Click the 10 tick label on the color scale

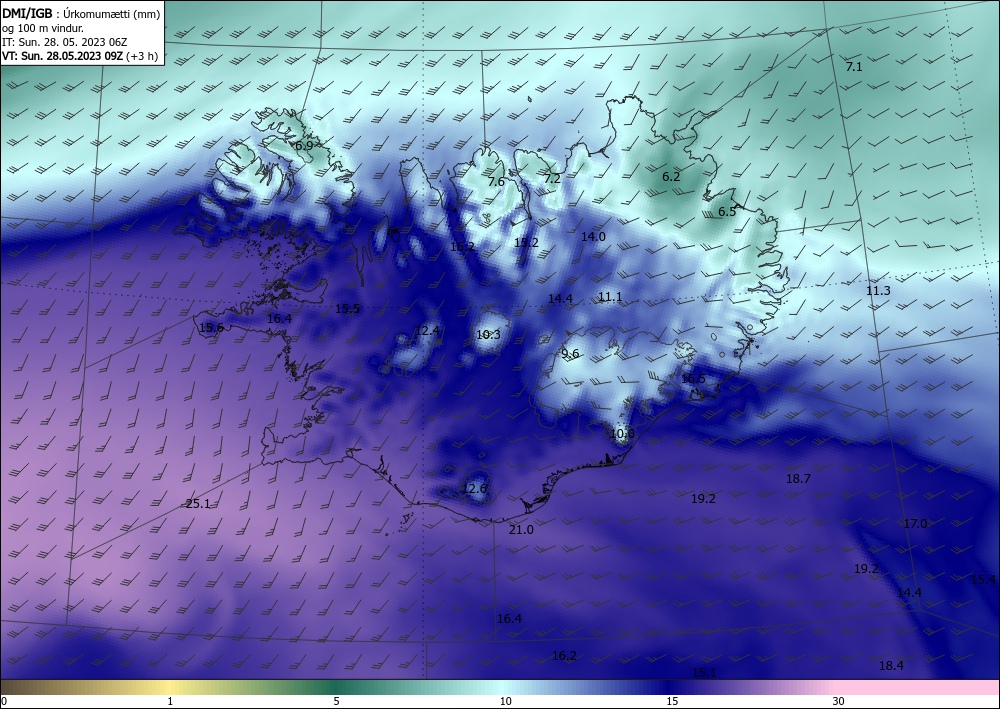point(506,701)
